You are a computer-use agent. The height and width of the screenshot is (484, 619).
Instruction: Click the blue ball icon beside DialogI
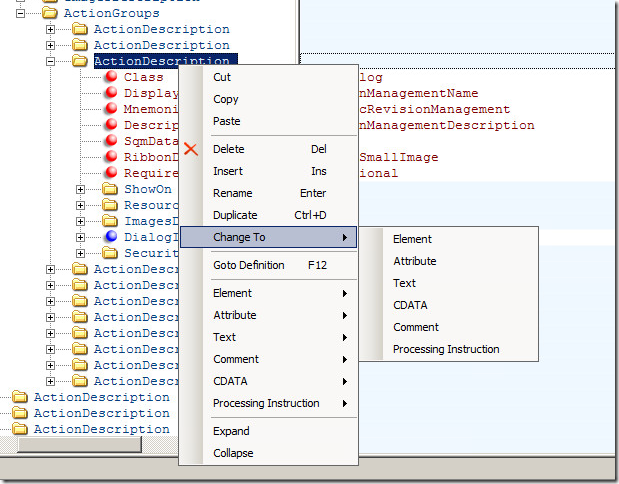tap(111, 237)
